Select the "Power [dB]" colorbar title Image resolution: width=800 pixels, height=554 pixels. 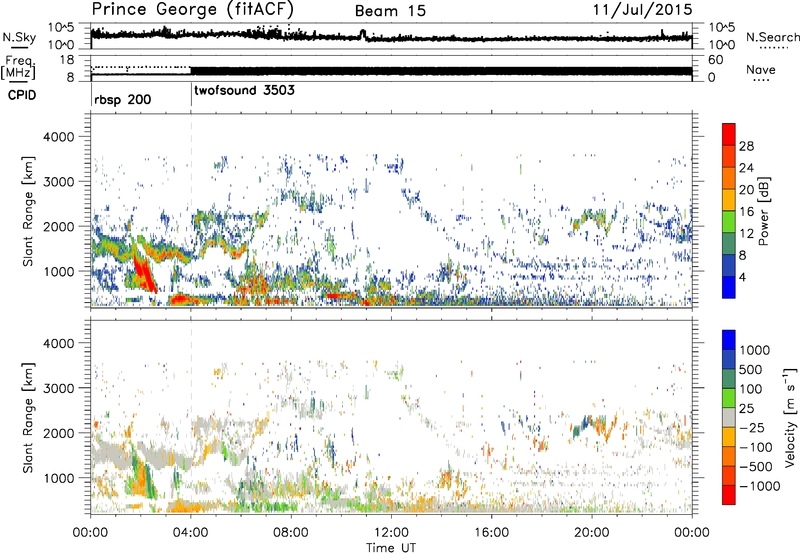[763, 211]
